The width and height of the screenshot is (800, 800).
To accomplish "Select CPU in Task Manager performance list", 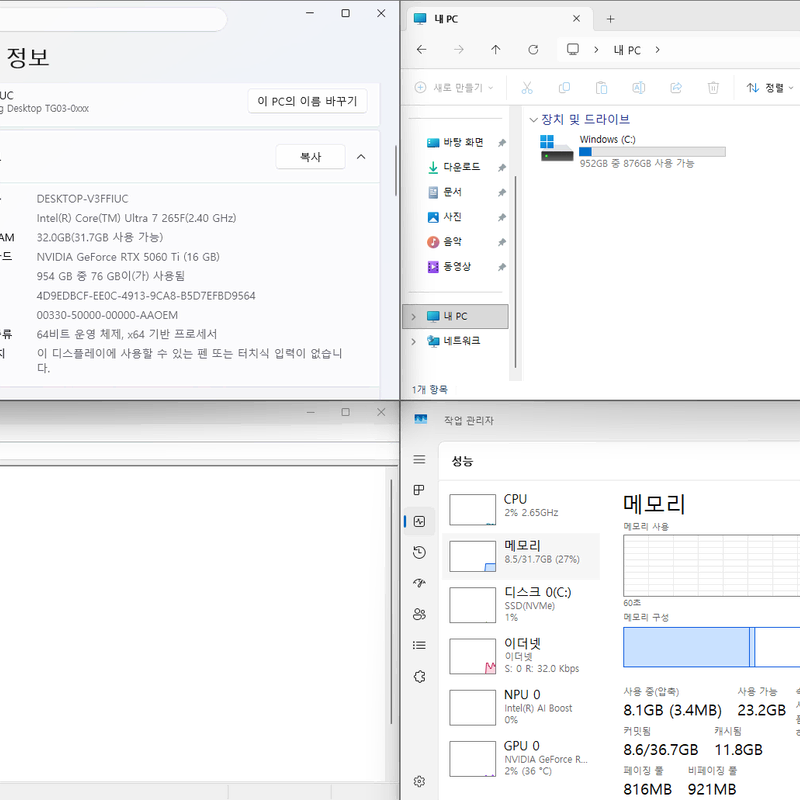I will (521, 509).
